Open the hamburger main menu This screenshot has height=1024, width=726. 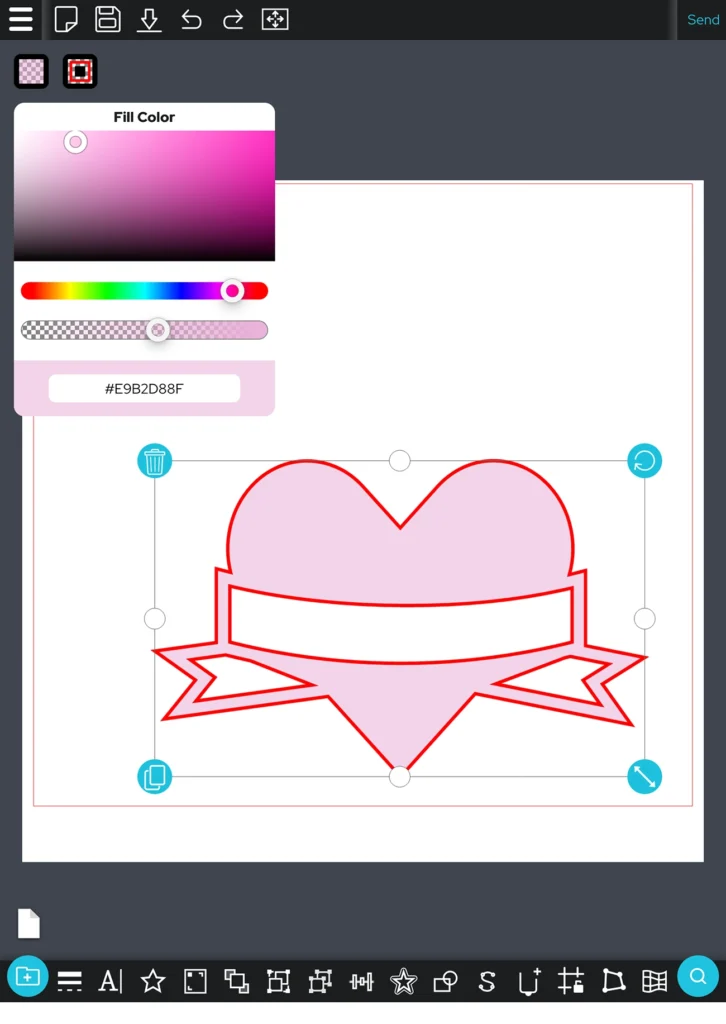pos(20,19)
